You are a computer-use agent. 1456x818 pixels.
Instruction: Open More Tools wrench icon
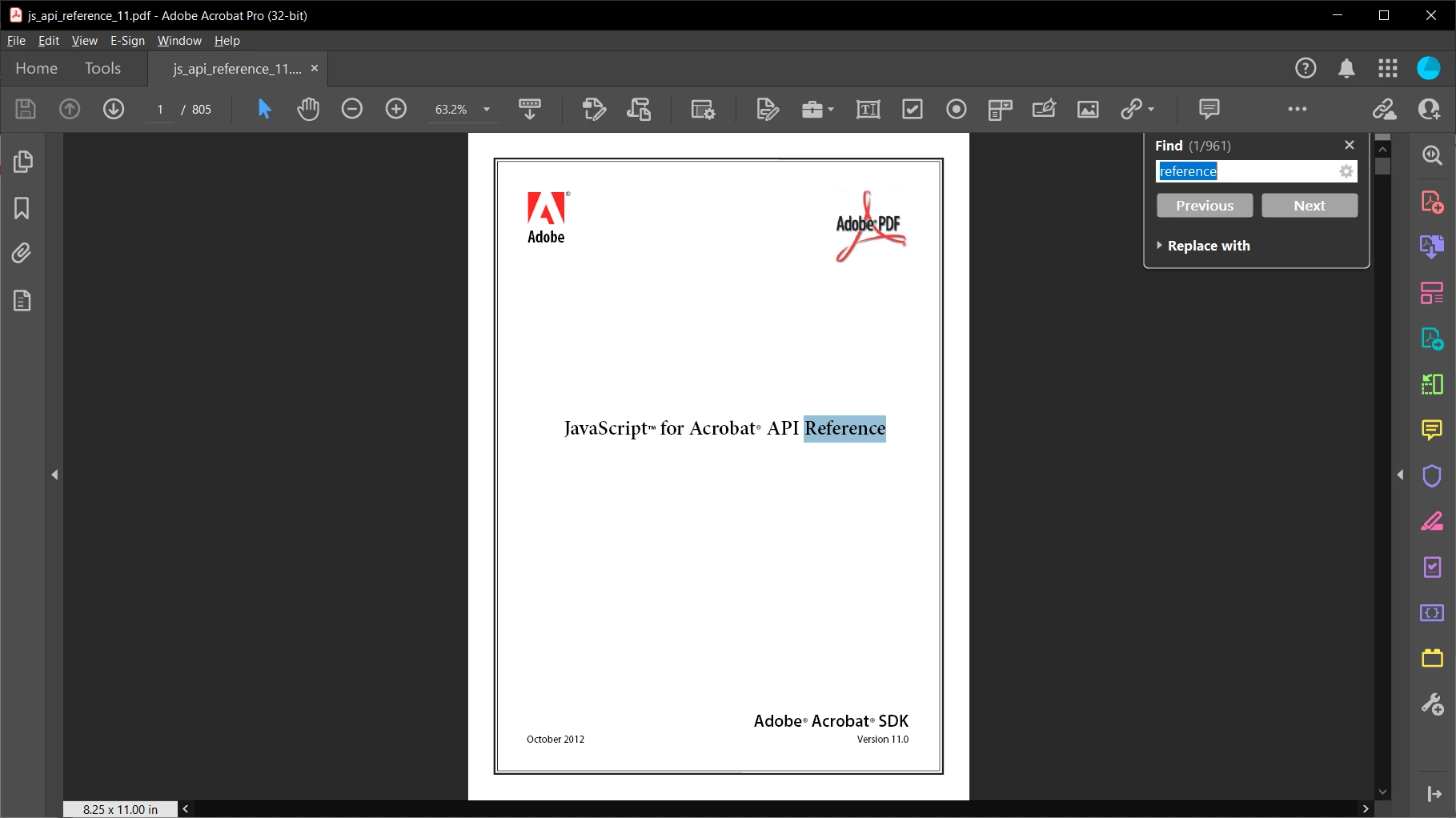point(1432,704)
